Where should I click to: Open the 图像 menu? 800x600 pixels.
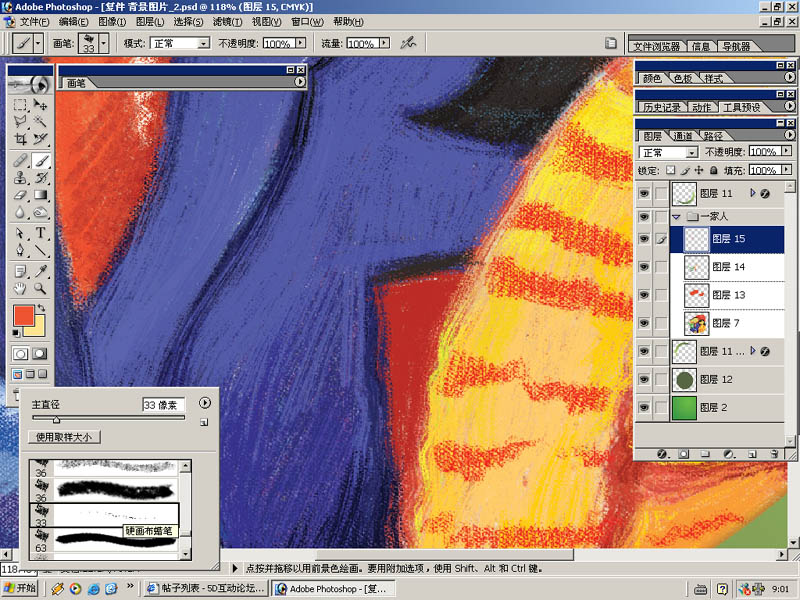coord(112,22)
